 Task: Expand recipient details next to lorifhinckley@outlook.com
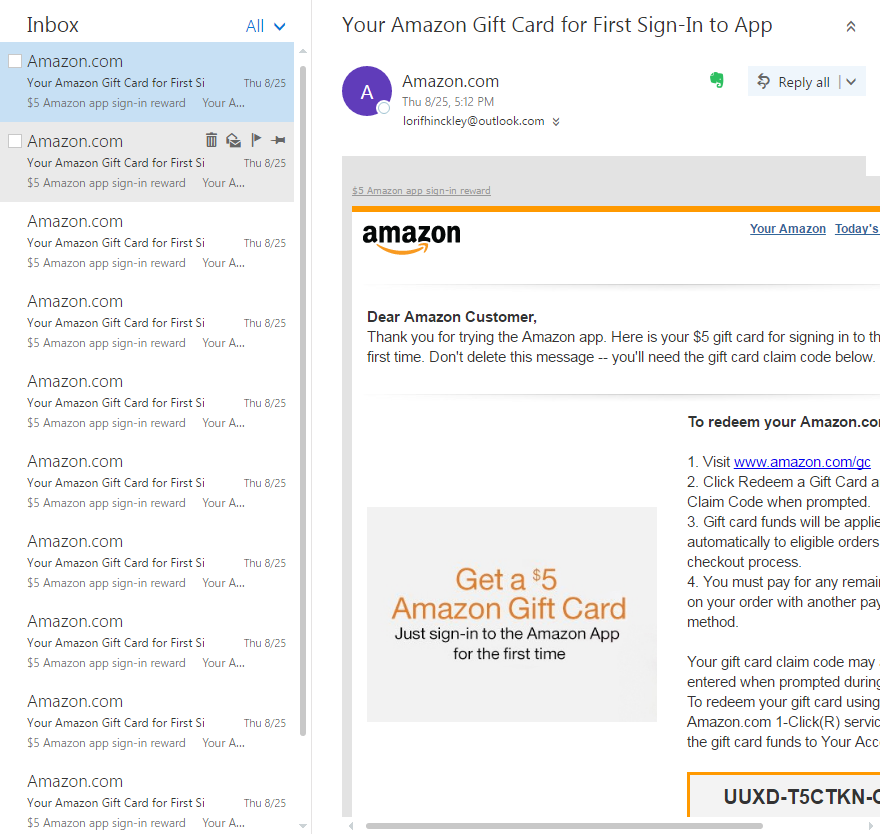556,122
